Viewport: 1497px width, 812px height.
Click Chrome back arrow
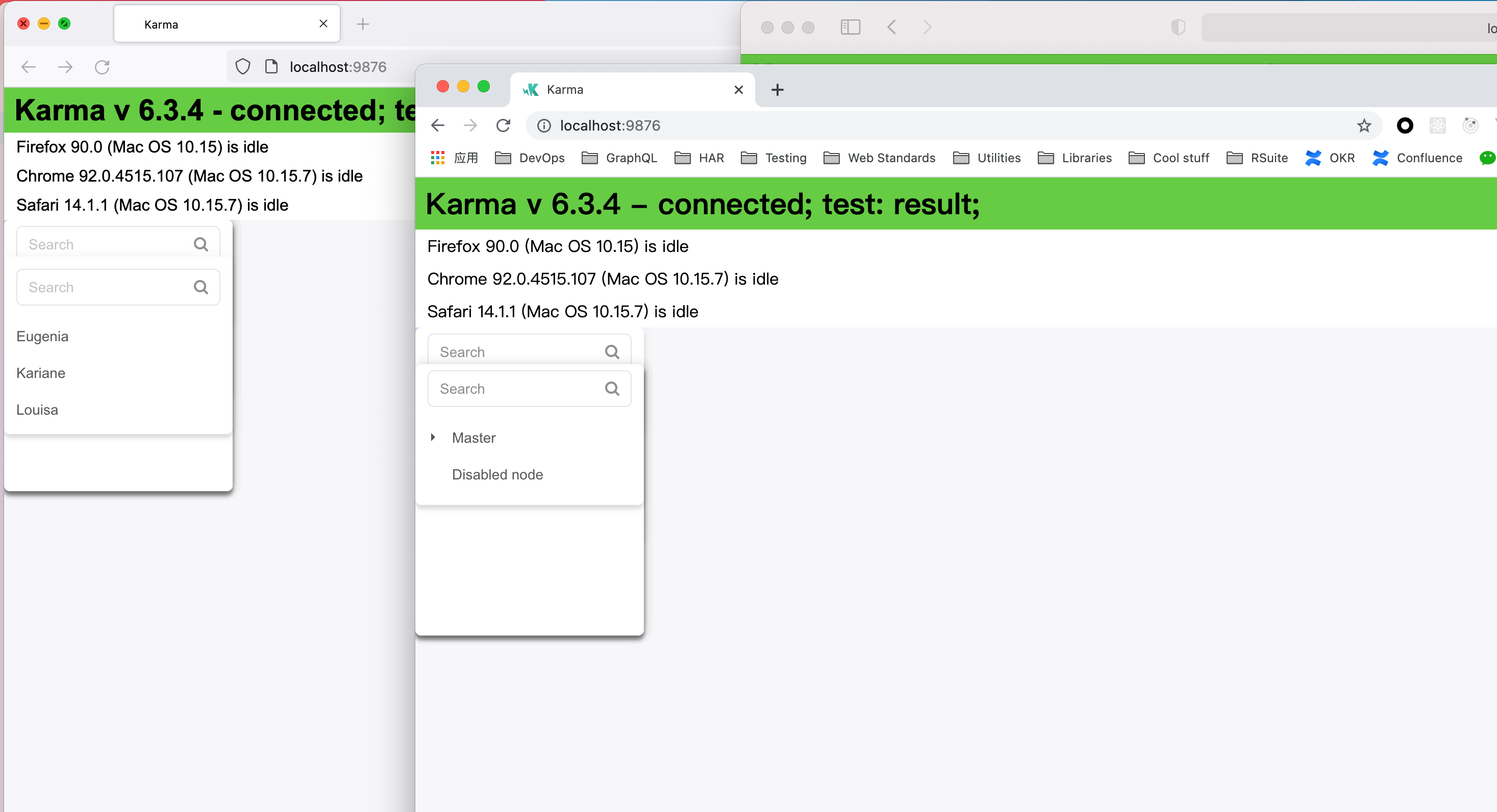pyautogui.click(x=438, y=125)
